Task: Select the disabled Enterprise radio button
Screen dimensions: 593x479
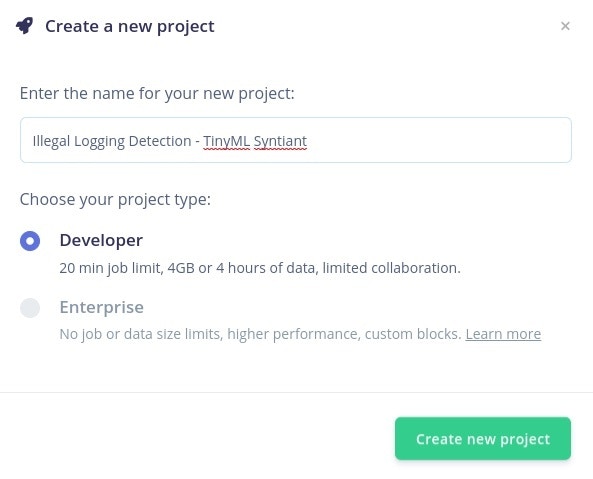Action: click(x=30, y=308)
